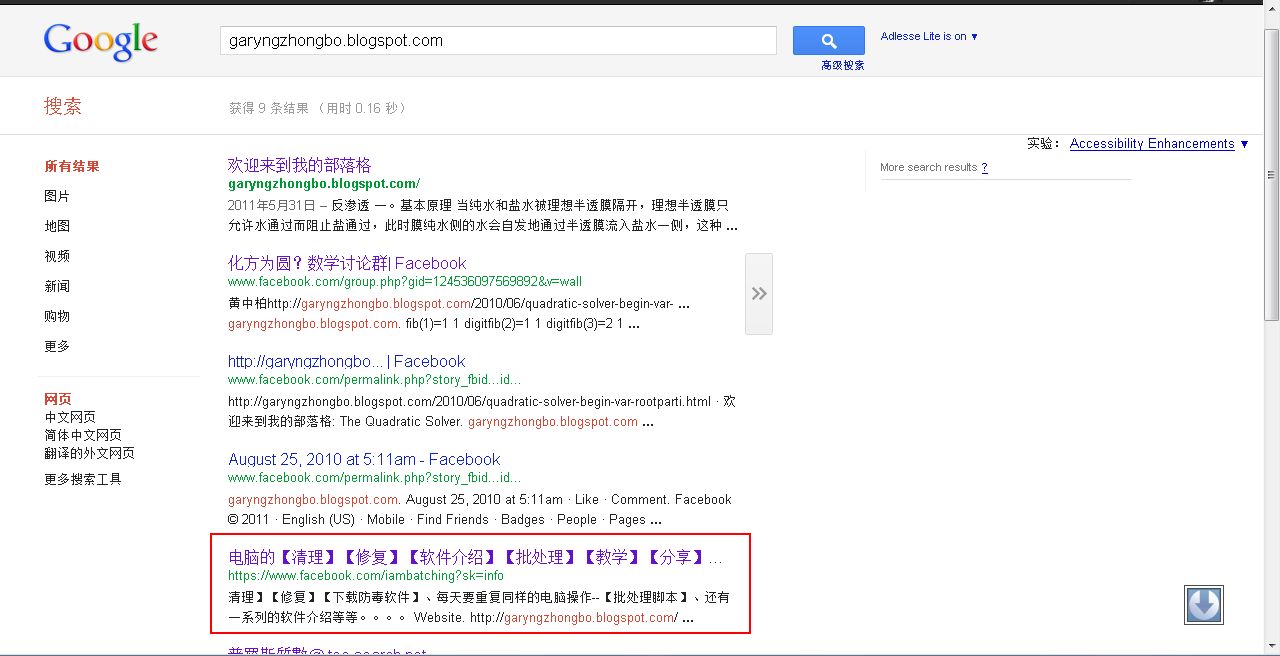Expand the Adlesse Lite is on dropdown
Viewport: 1280px width, 656px height.
tap(929, 36)
